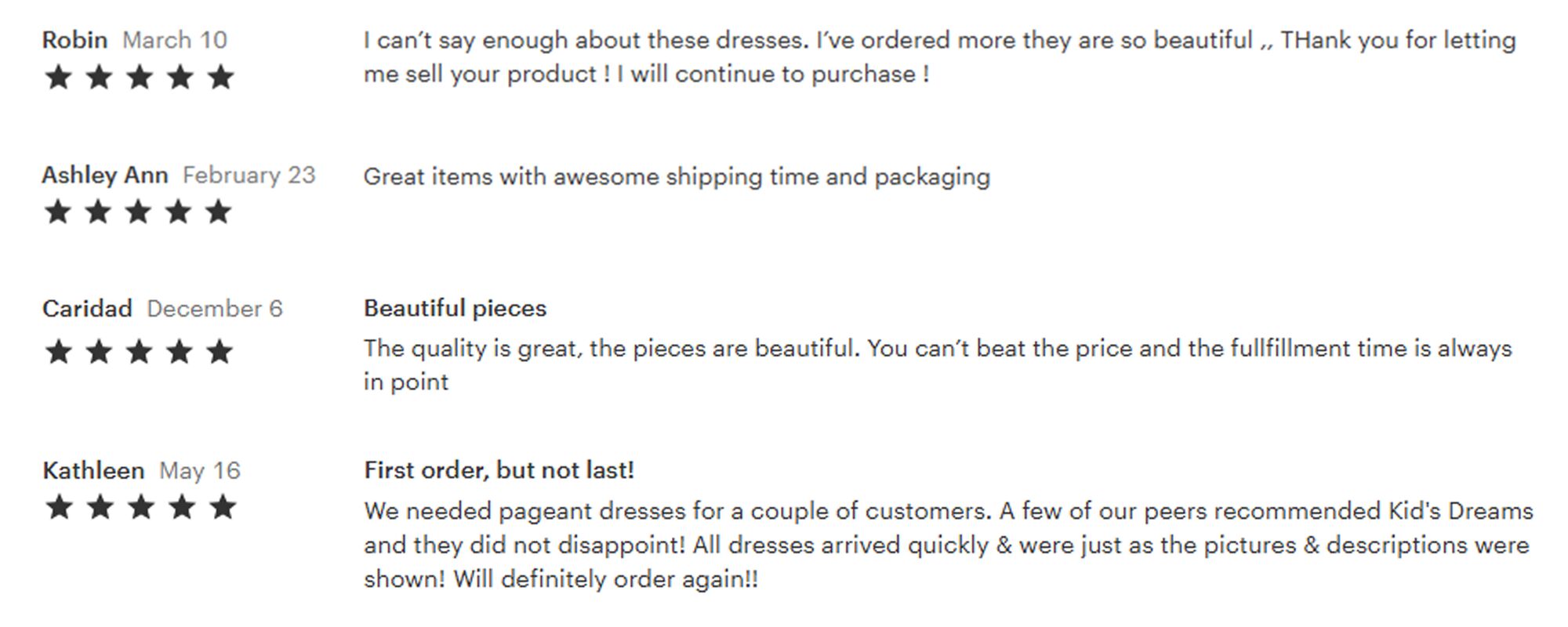Click the fifth star of Caridad's rating

tap(220, 351)
